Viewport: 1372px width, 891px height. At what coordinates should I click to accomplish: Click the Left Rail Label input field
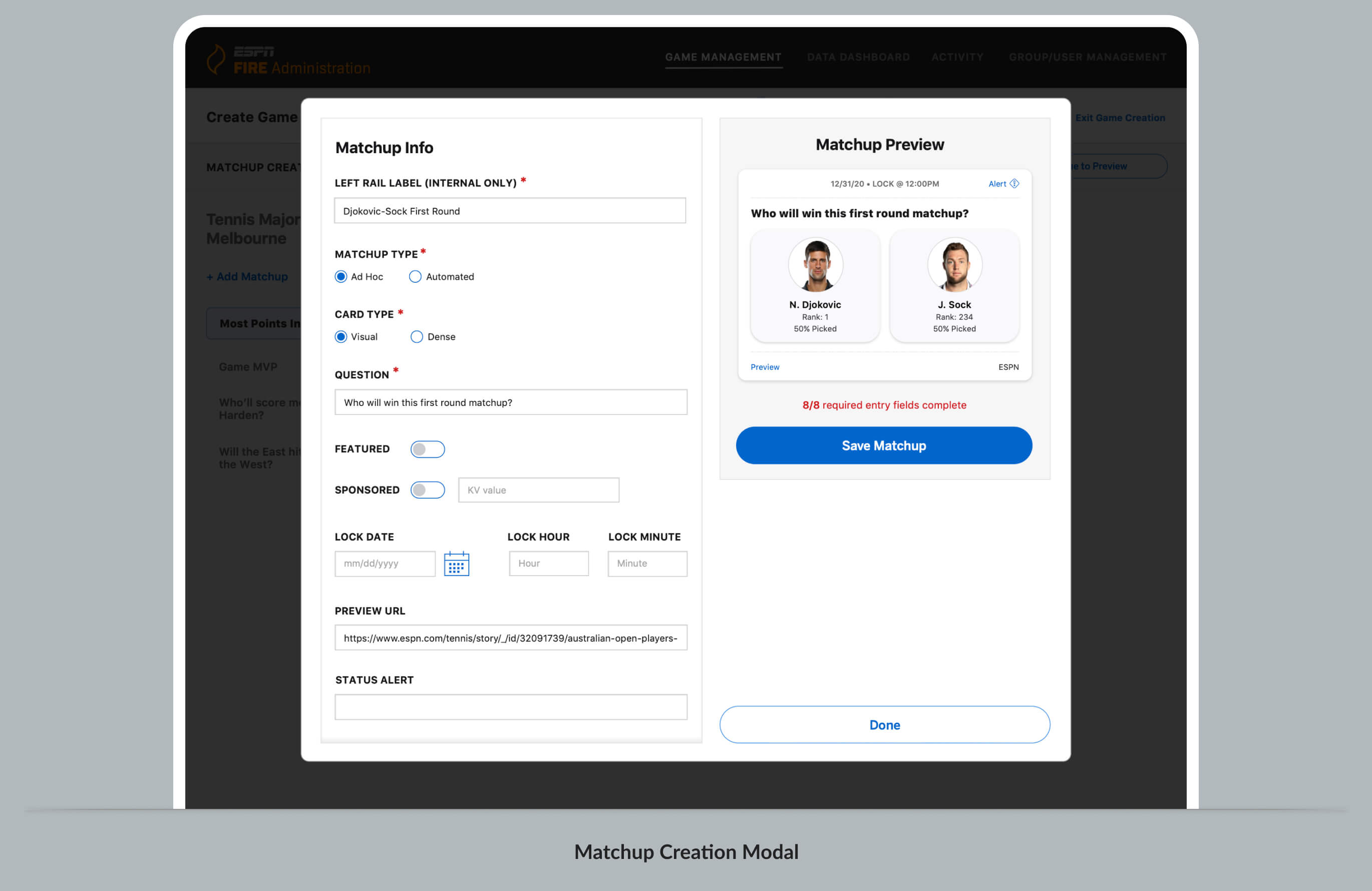[x=510, y=210]
